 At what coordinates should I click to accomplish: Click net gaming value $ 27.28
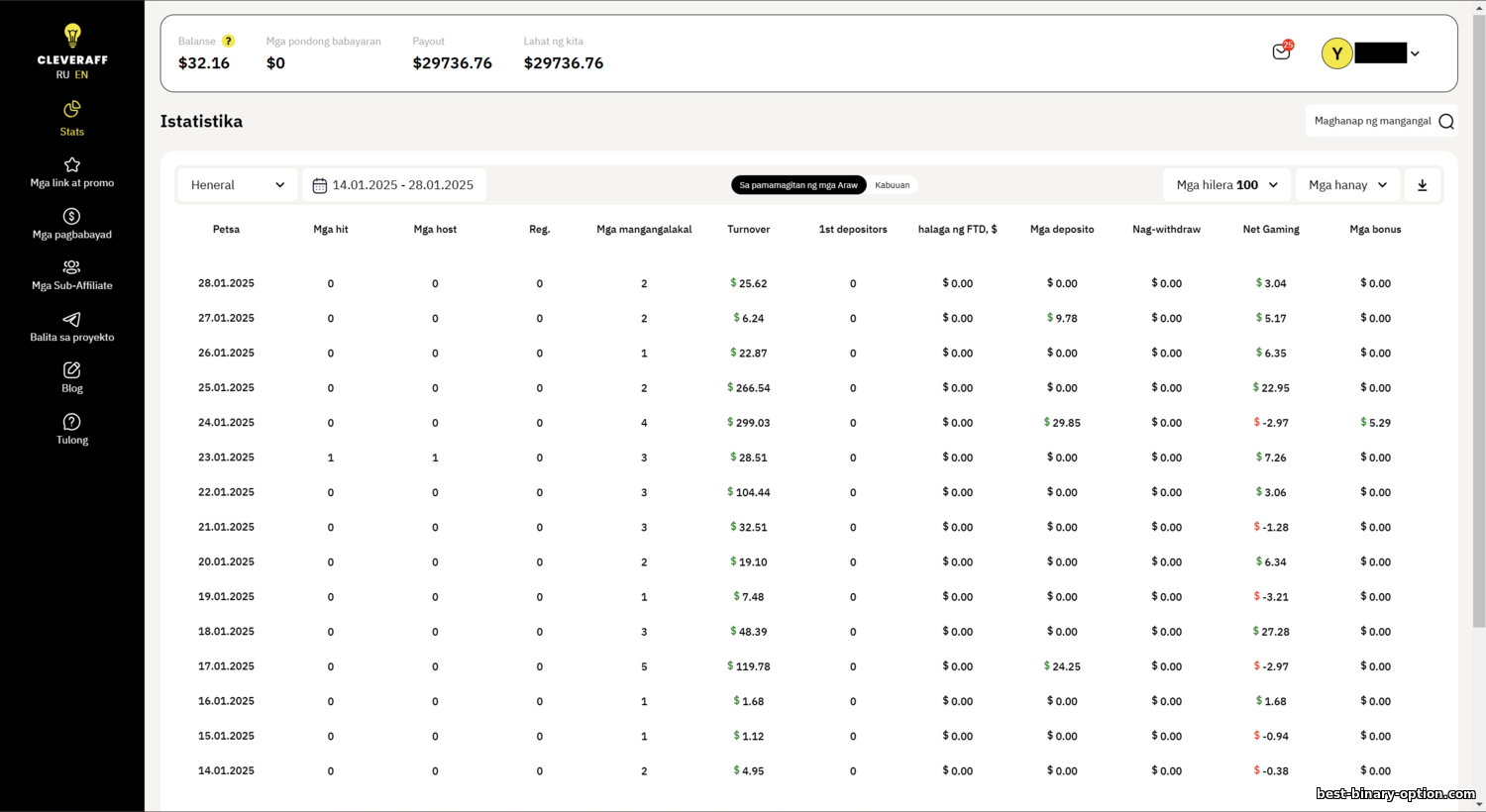pyautogui.click(x=1271, y=632)
